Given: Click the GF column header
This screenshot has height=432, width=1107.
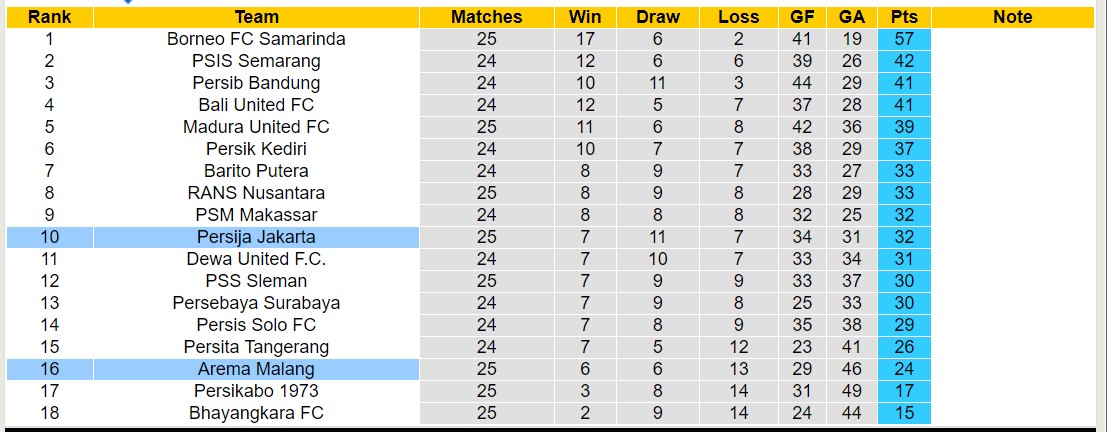Looking at the screenshot, I should (x=801, y=17).
